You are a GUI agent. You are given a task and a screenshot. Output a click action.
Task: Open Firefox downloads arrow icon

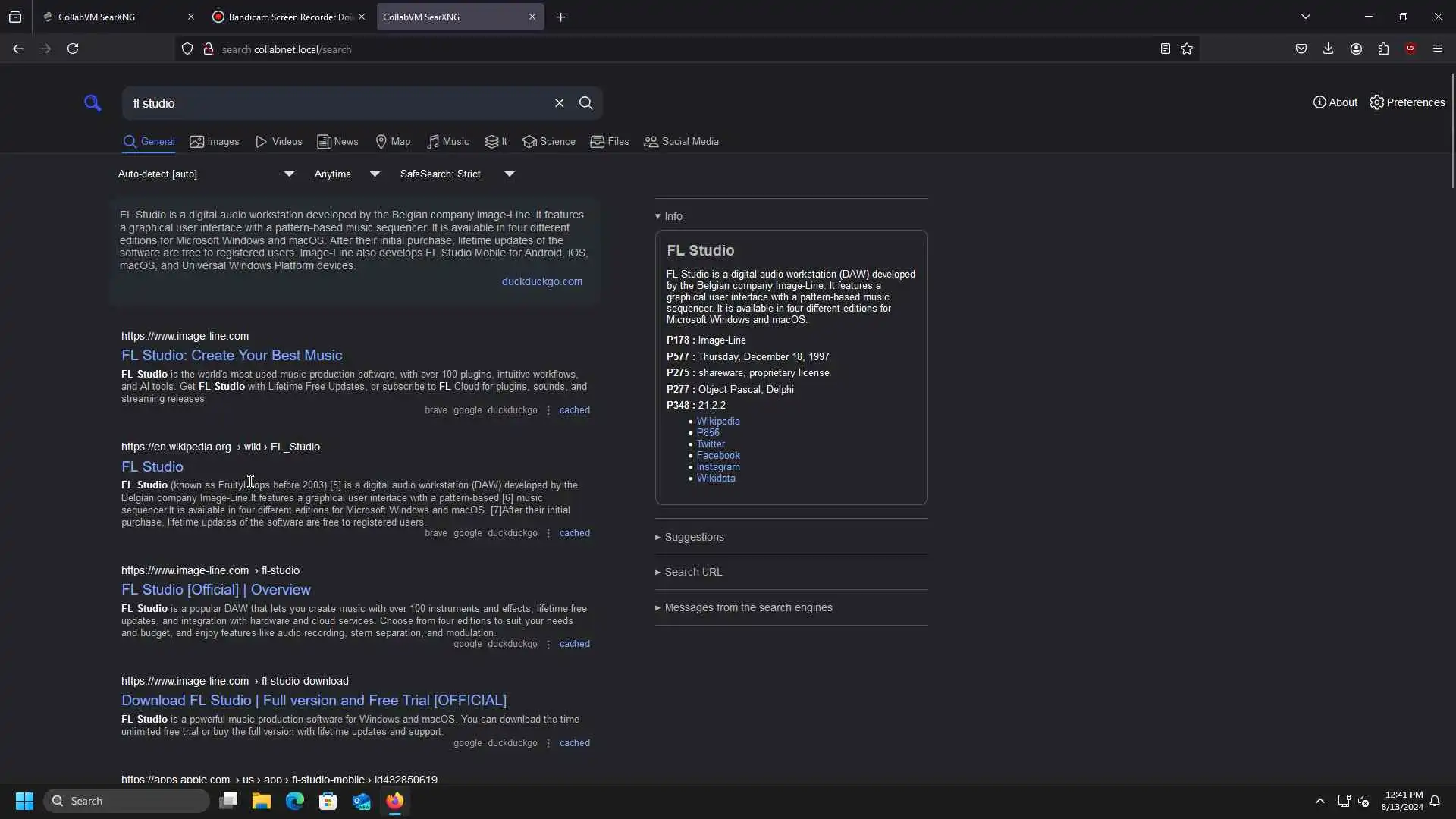point(1328,49)
